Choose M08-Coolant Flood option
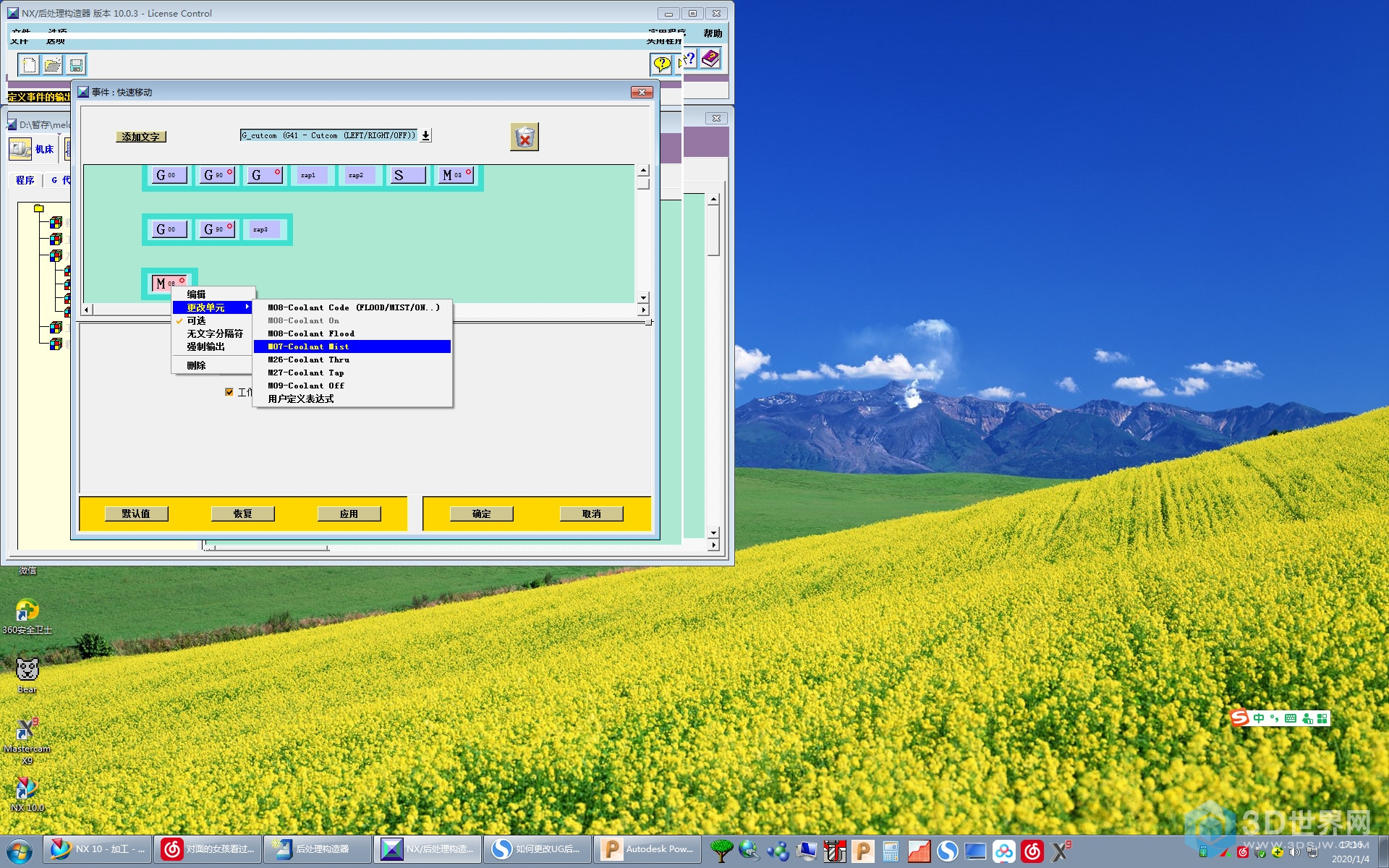 [x=353, y=333]
